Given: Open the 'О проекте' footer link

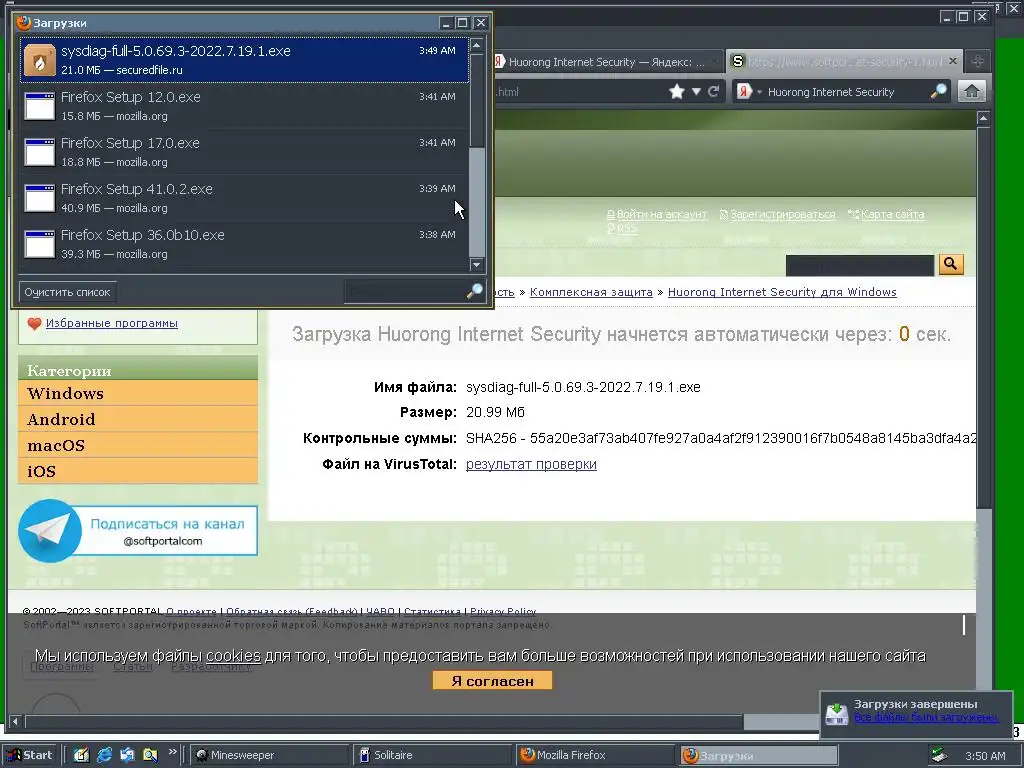Looking at the screenshot, I should [191, 612].
